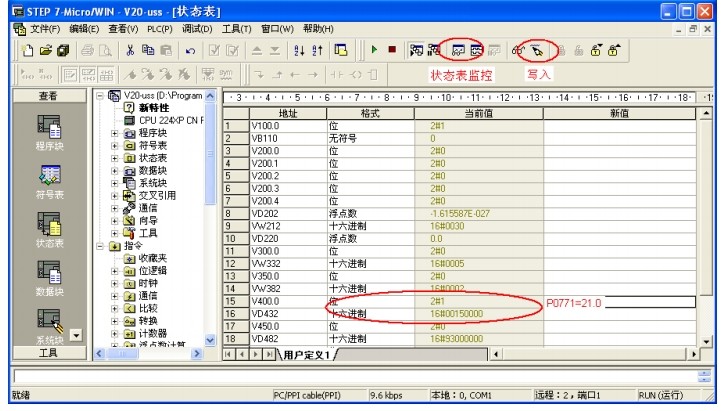The width and height of the screenshot is (726, 411).
Task: Open a project using folder icon
Action: click(45, 50)
